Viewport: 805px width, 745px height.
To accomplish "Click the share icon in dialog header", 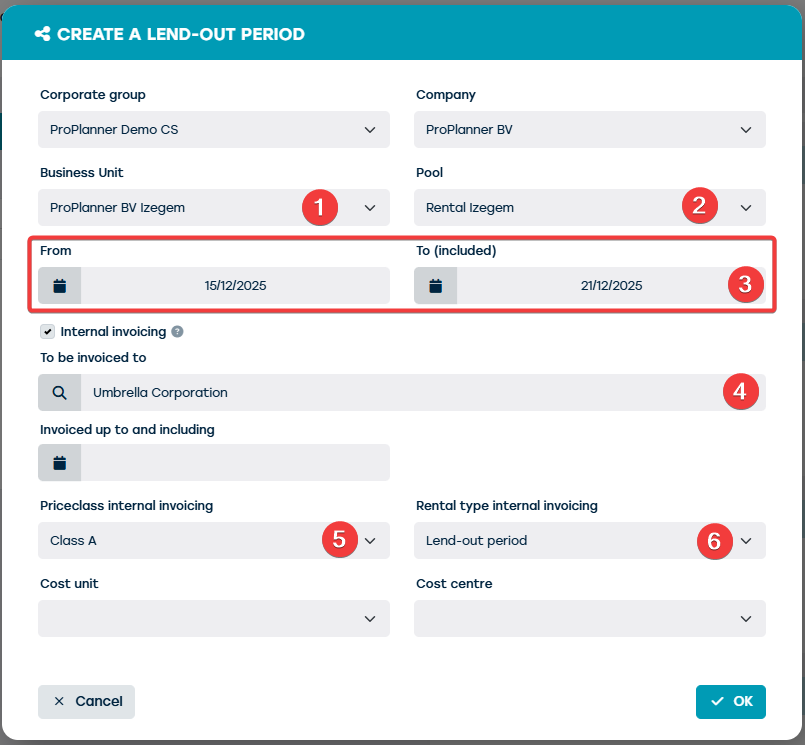I will (43, 34).
